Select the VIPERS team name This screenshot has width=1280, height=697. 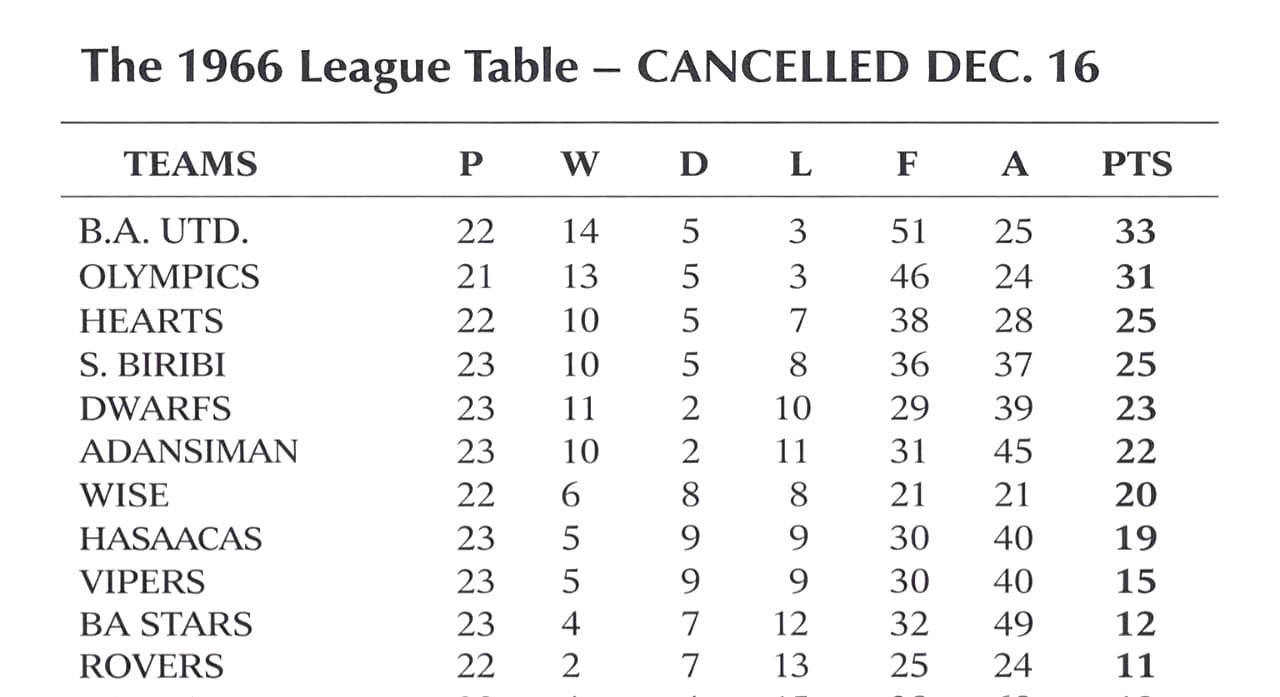[x=142, y=582]
